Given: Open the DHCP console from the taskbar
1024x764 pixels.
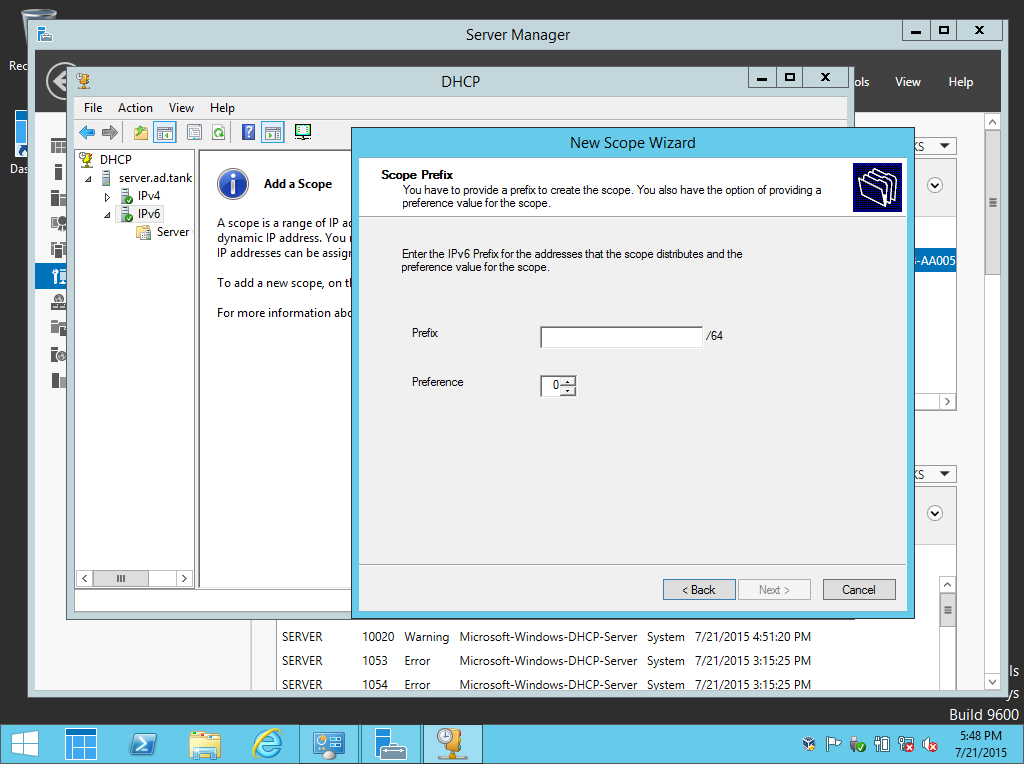Looking at the screenshot, I should (452, 744).
